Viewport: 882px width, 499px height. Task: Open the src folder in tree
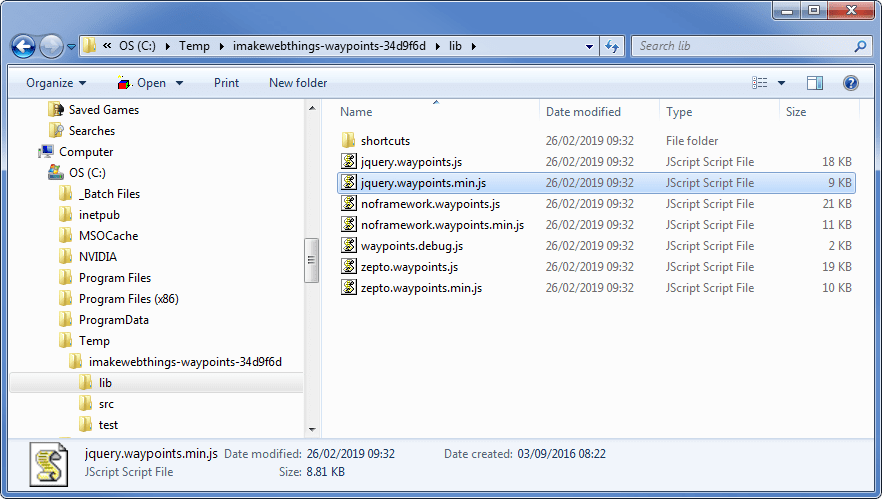coord(106,404)
